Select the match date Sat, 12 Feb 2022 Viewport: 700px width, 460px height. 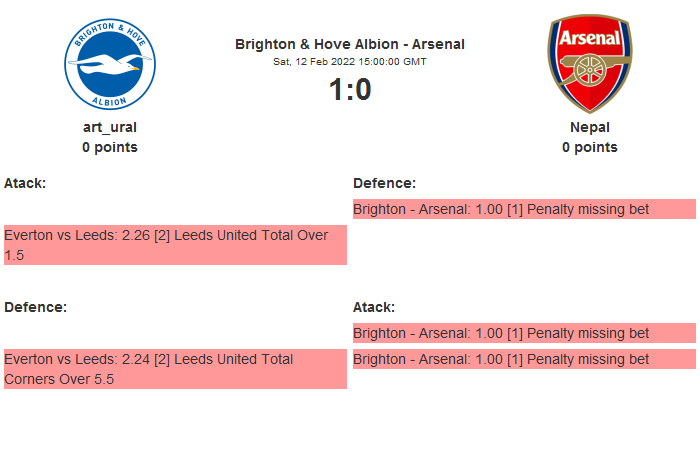pyautogui.click(x=349, y=61)
